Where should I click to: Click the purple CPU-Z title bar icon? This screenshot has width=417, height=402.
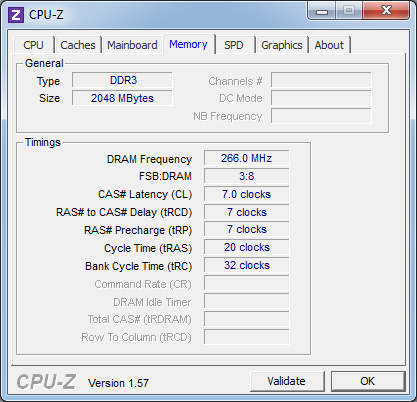click(x=16, y=15)
